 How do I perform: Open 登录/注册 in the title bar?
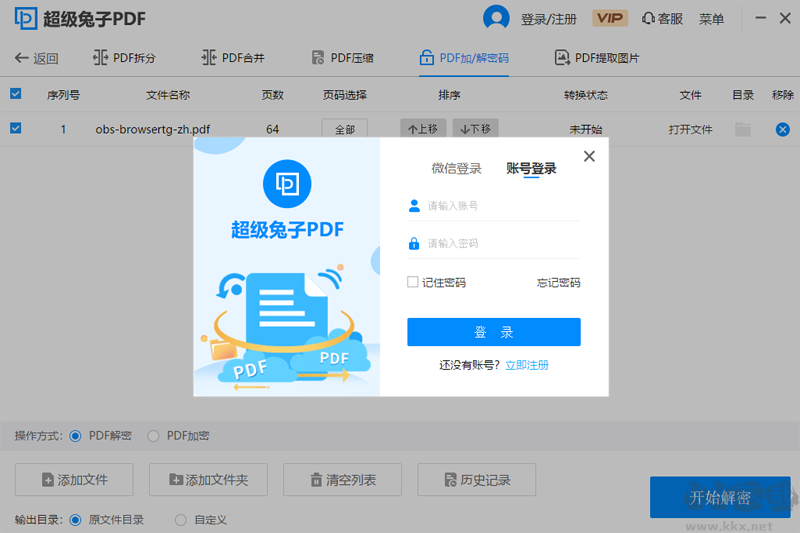click(548, 19)
